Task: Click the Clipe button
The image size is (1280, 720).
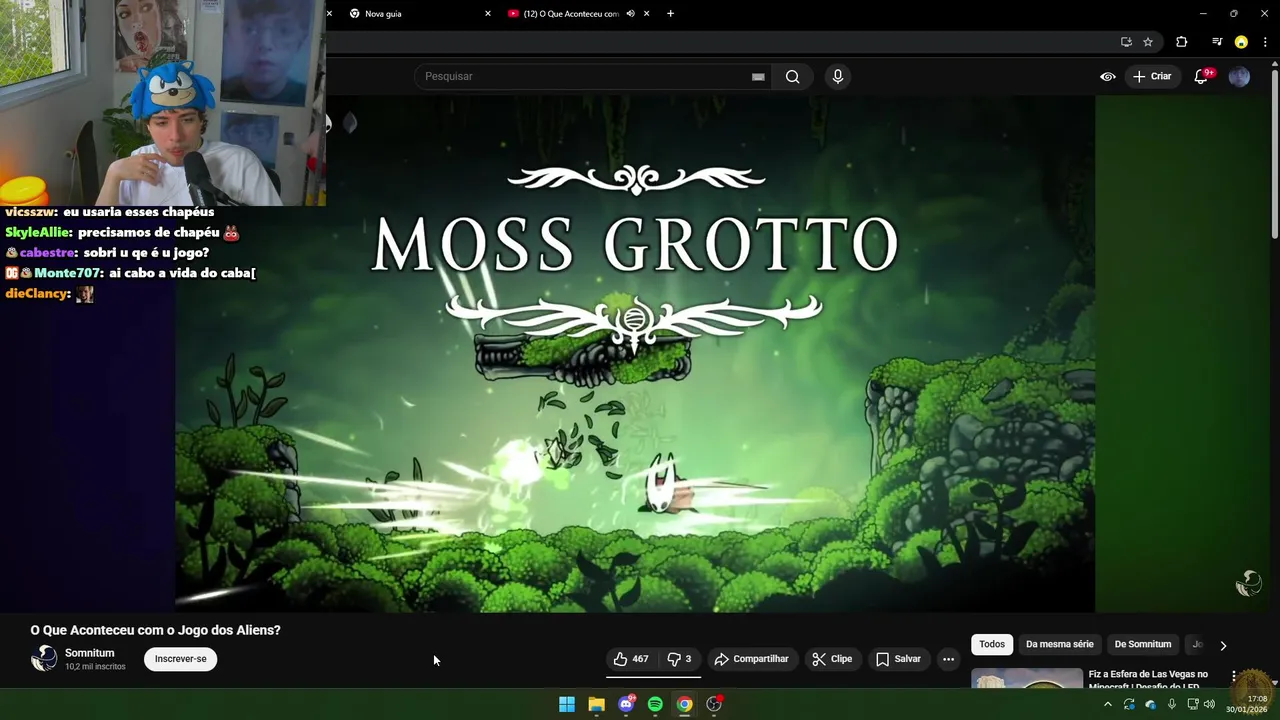Action: click(832, 659)
